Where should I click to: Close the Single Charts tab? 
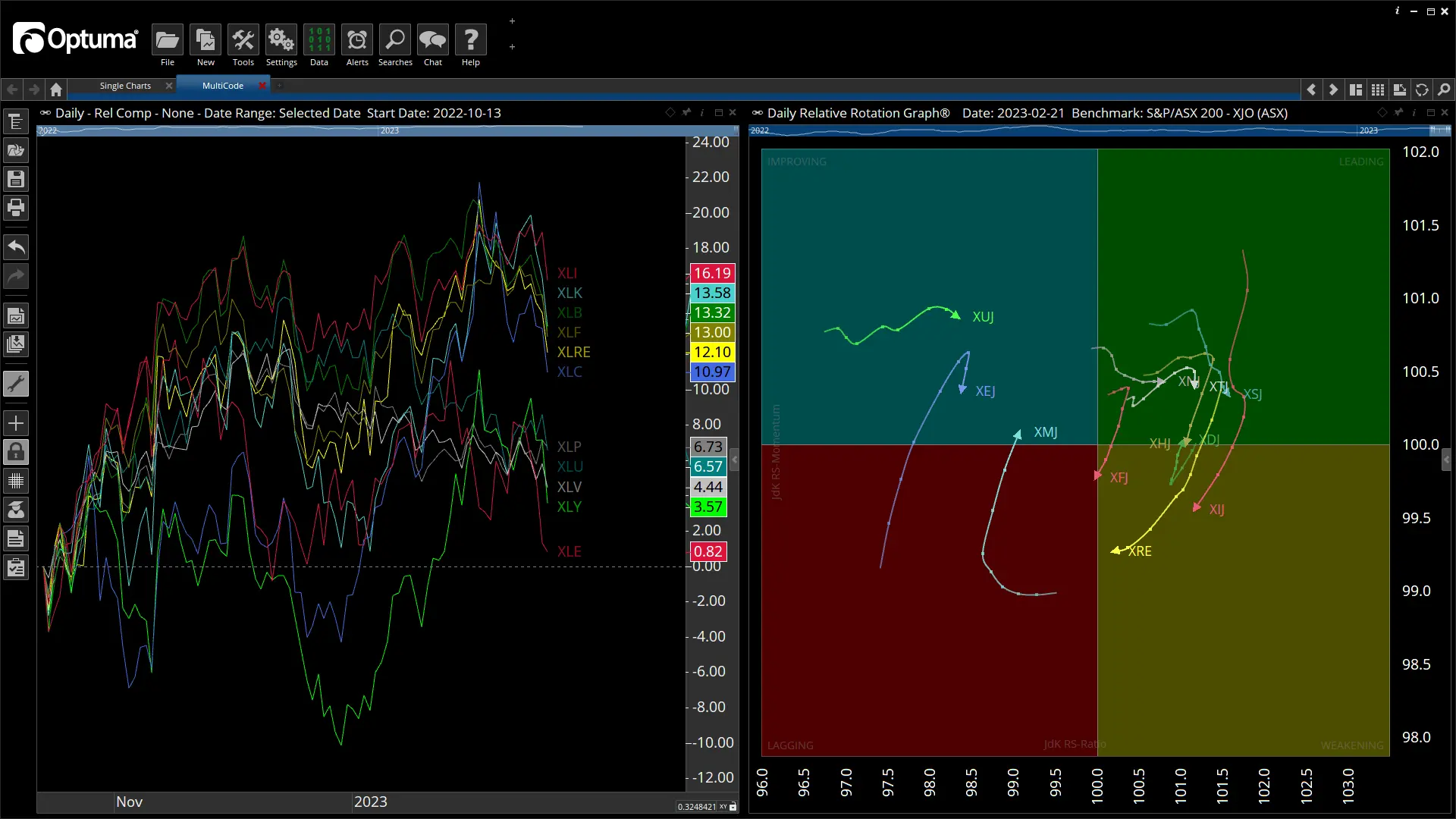pos(169,86)
